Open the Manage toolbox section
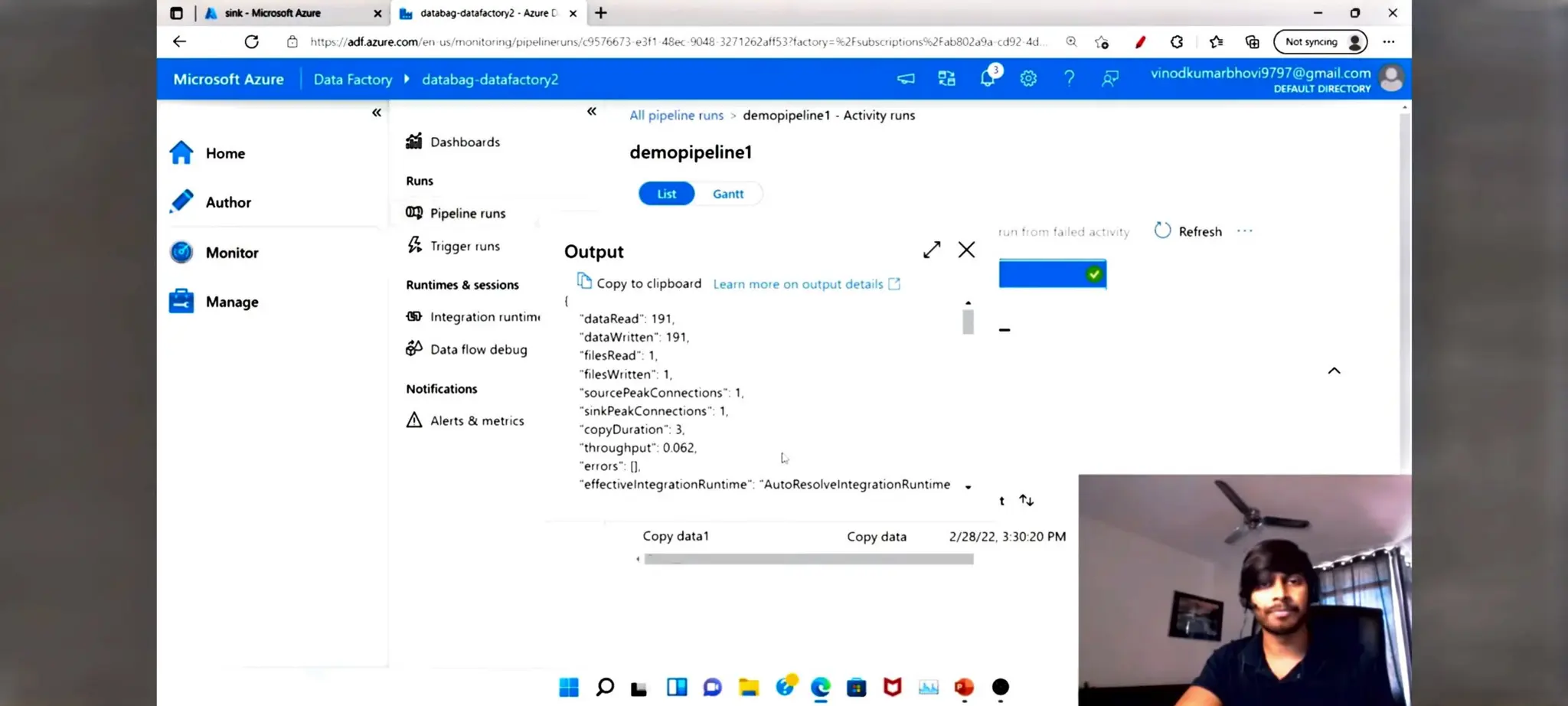Screen dimensions: 1568x706 pos(214,302)
